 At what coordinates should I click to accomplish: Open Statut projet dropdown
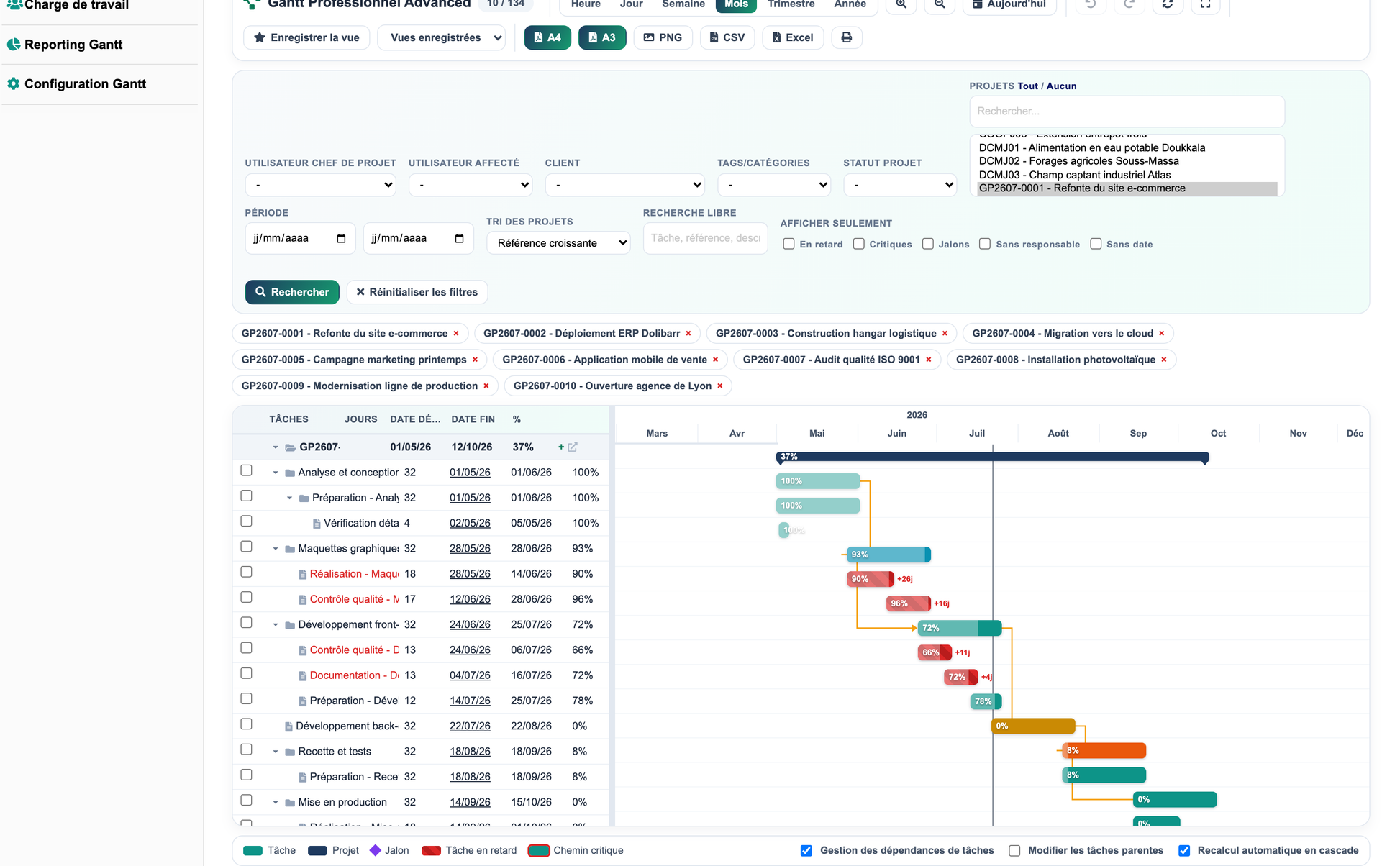(900, 185)
